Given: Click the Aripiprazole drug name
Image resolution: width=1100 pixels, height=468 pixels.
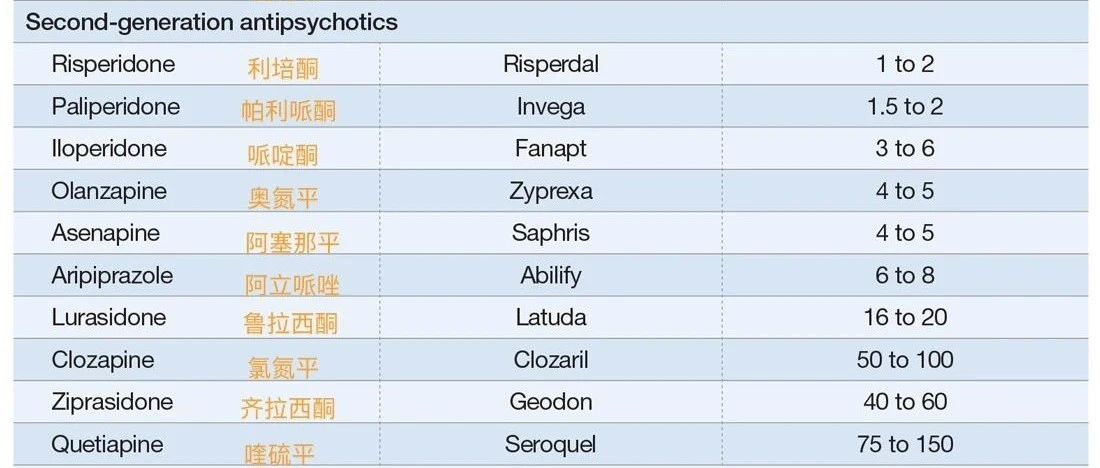Looking at the screenshot, I should point(112,276).
